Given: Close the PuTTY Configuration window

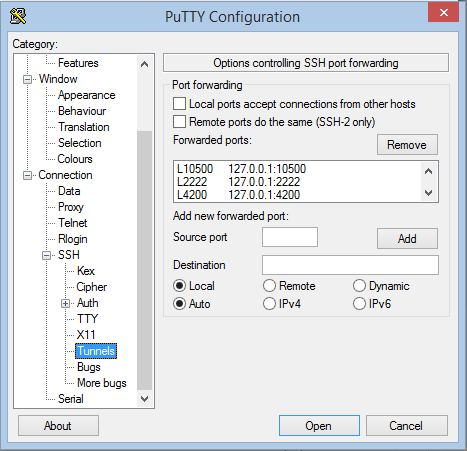Looking at the screenshot, I should 443,12.
